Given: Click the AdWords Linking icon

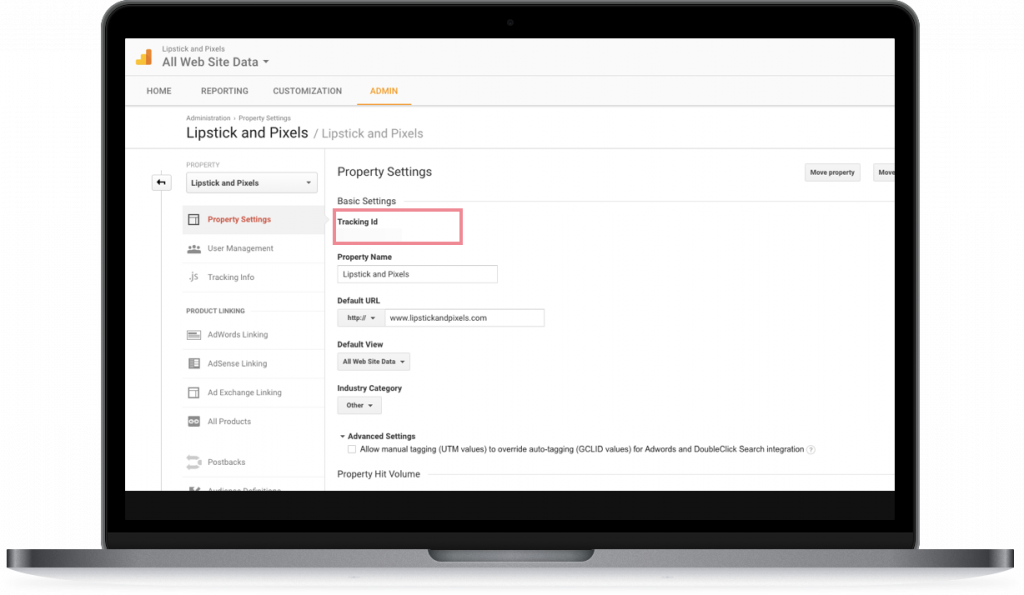Looking at the screenshot, I should pos(194,335).
